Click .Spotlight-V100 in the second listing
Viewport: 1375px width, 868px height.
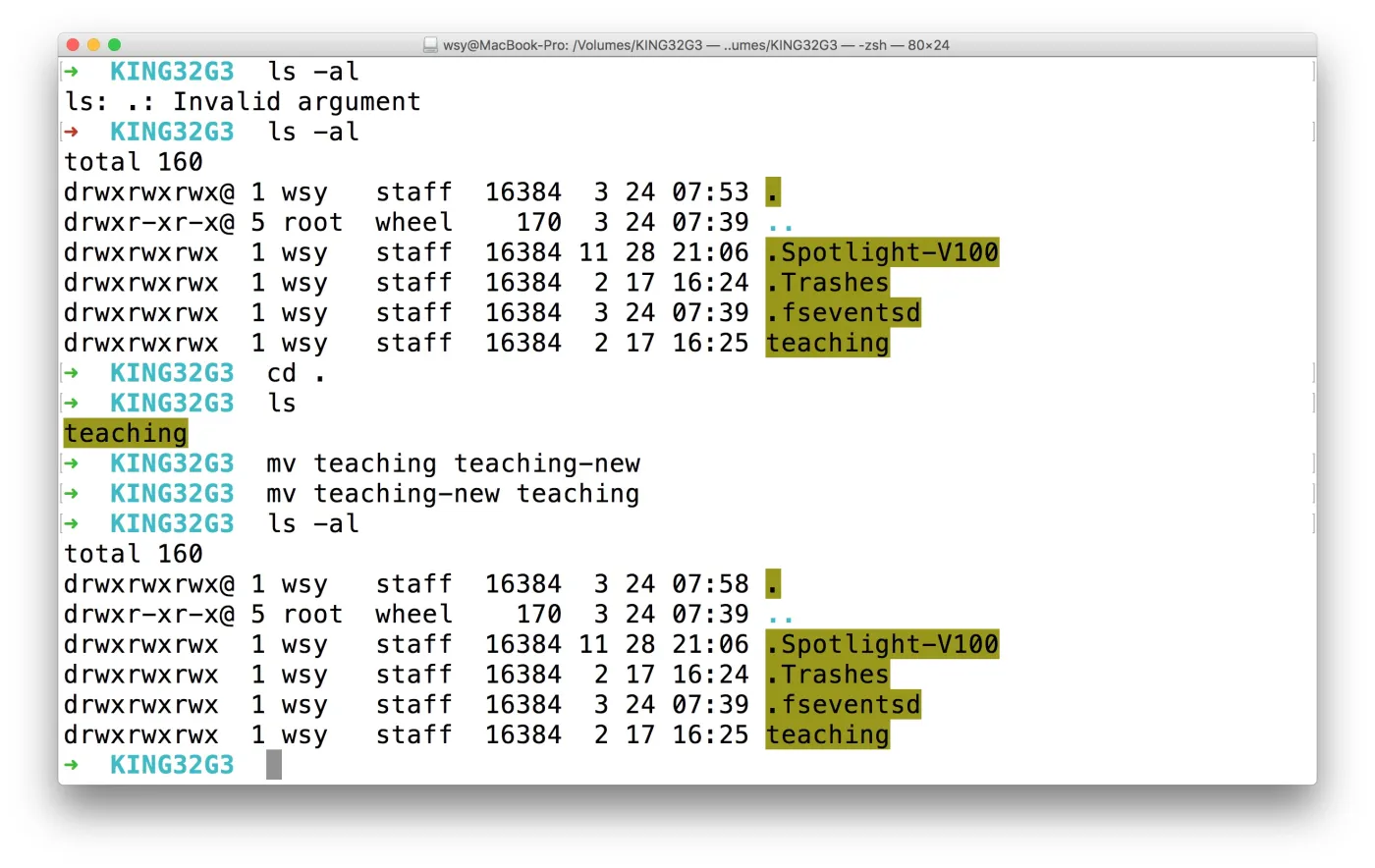(882, 644)
